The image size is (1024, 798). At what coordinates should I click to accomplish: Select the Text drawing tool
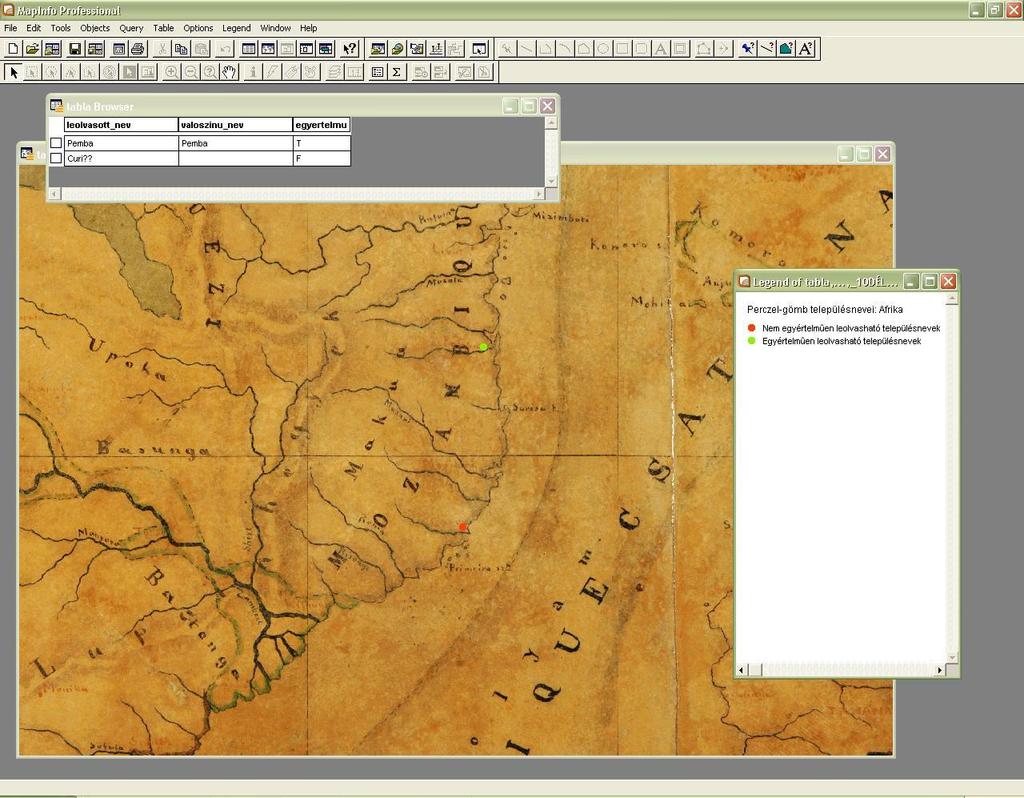(x=661, y=49)
